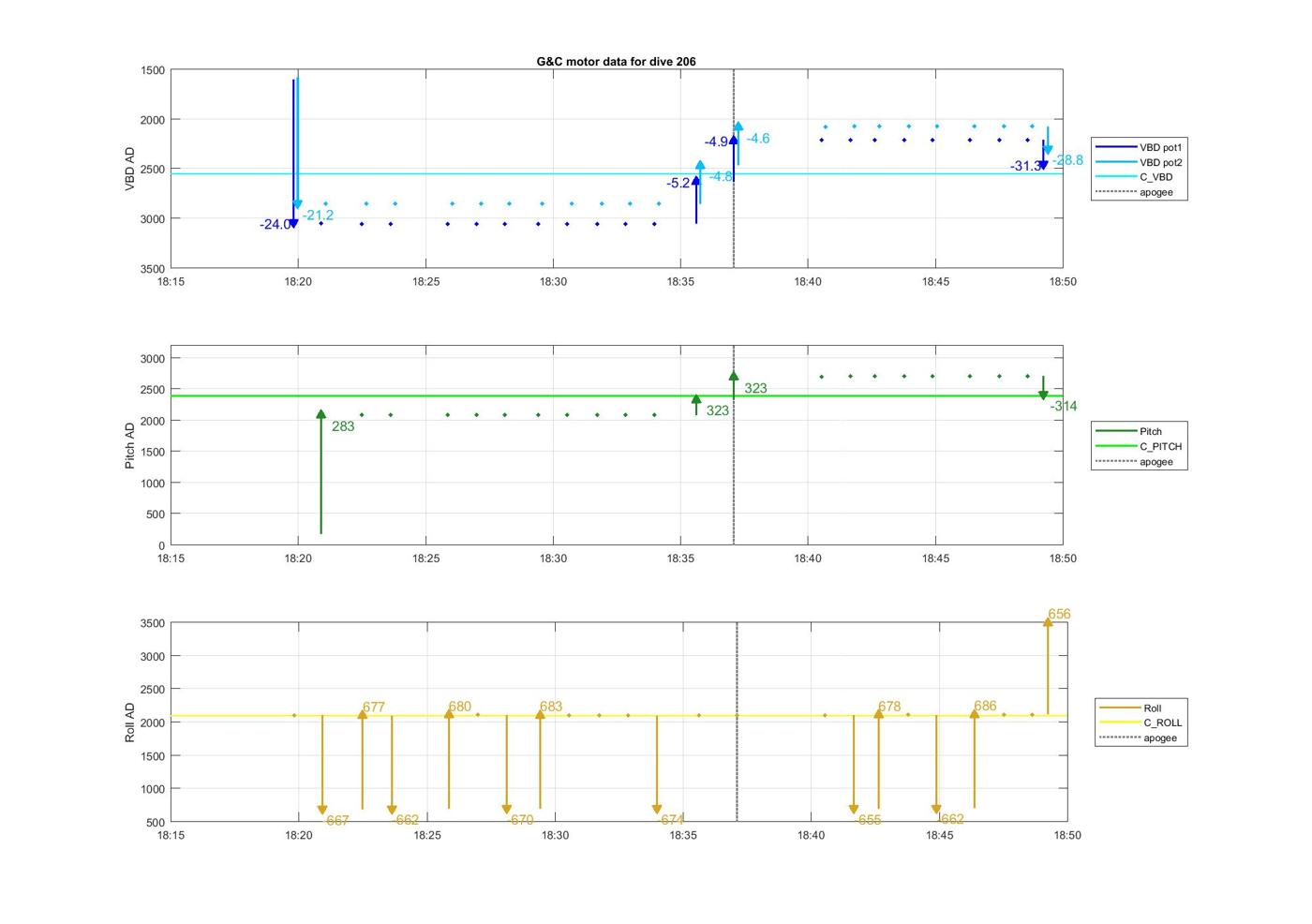The height and width of the screenshot is (924, 1312).
Task: Click the 667 roll annotation
Action: (337, 821)
